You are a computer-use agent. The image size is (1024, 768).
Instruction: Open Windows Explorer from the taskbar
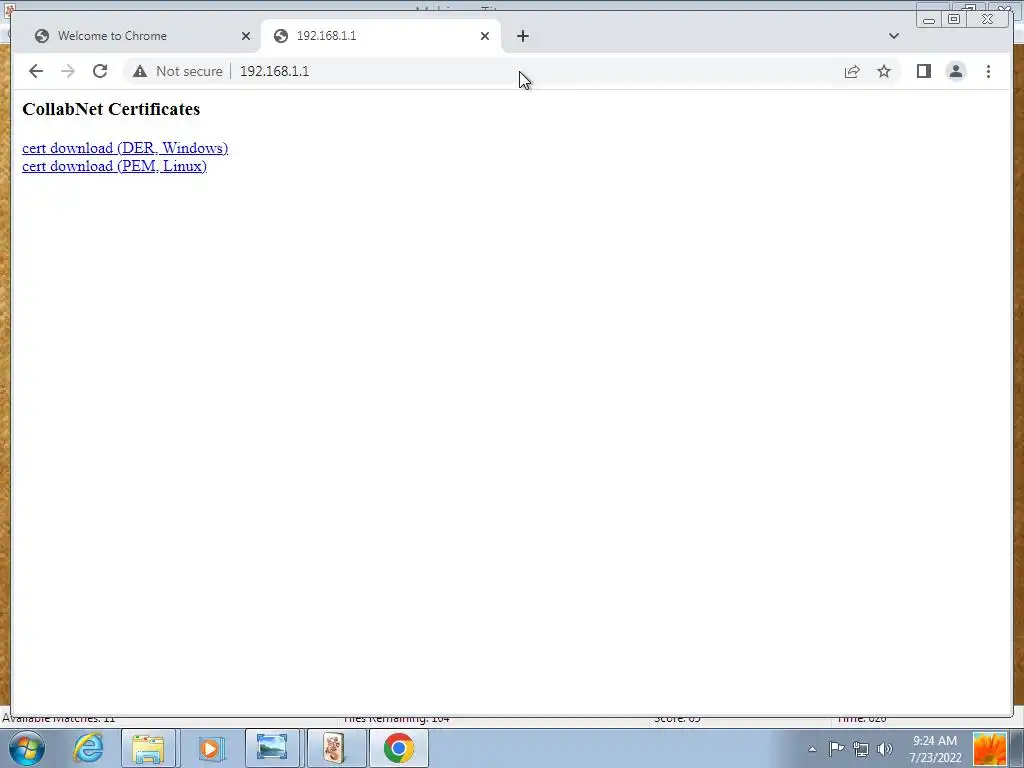148,748
